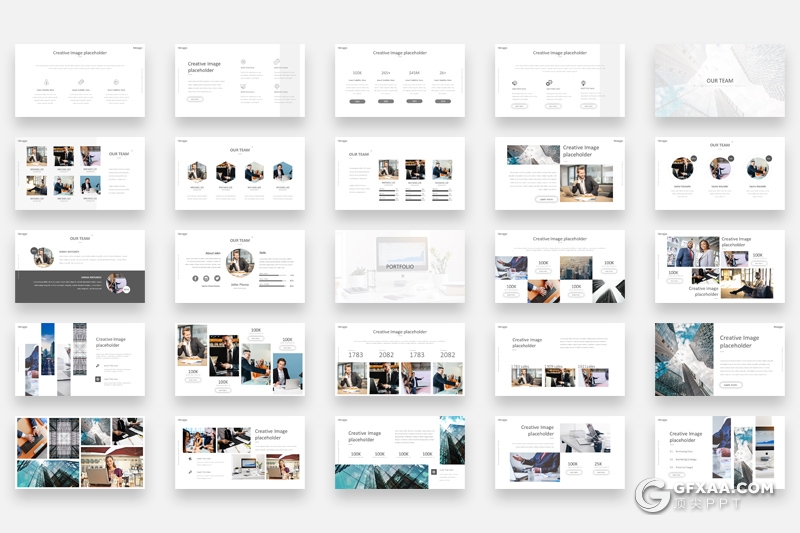Click the button on the upward skyscraper slide
Viewport: 800px width, 533px height.
pos(730,384)
